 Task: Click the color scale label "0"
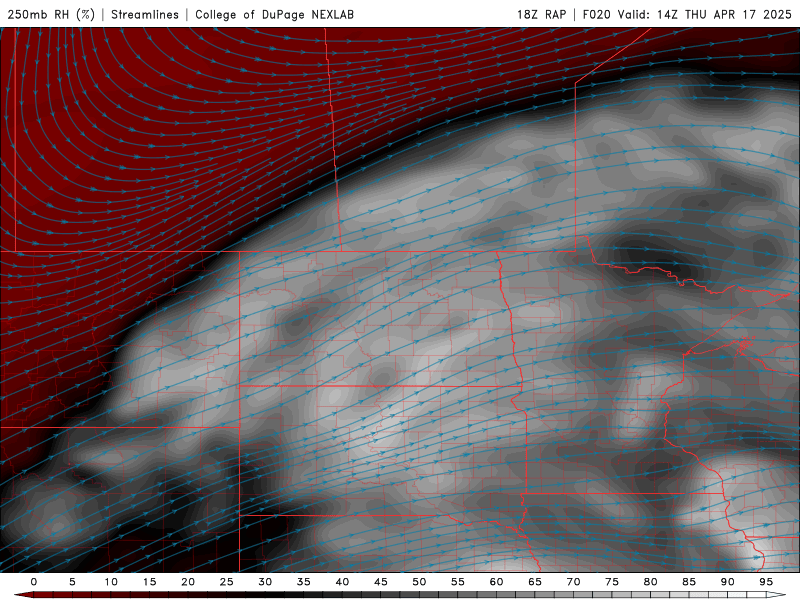coord(34,582)
